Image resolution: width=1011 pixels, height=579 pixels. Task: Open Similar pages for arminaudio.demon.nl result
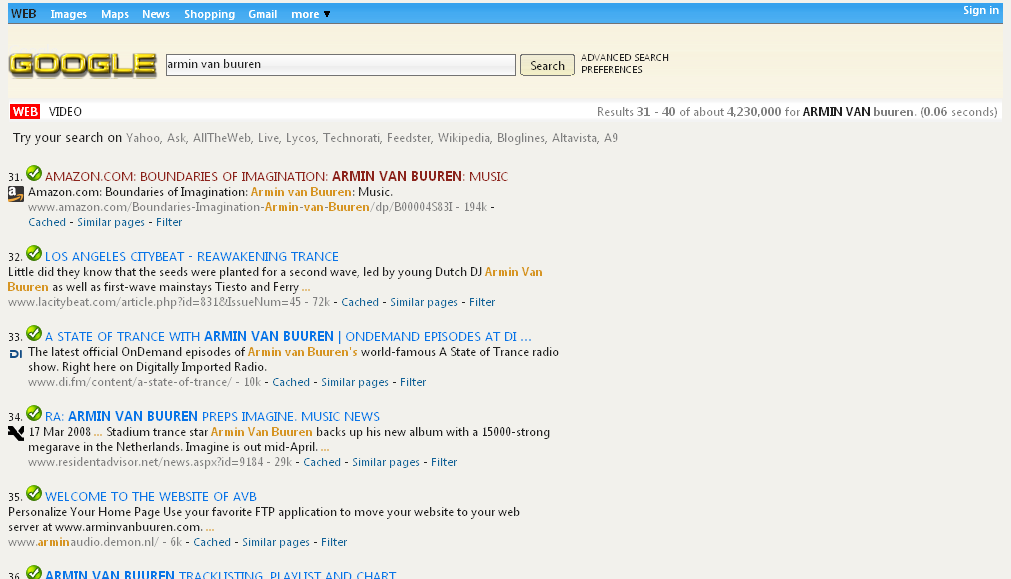click(x=276, y=542)
